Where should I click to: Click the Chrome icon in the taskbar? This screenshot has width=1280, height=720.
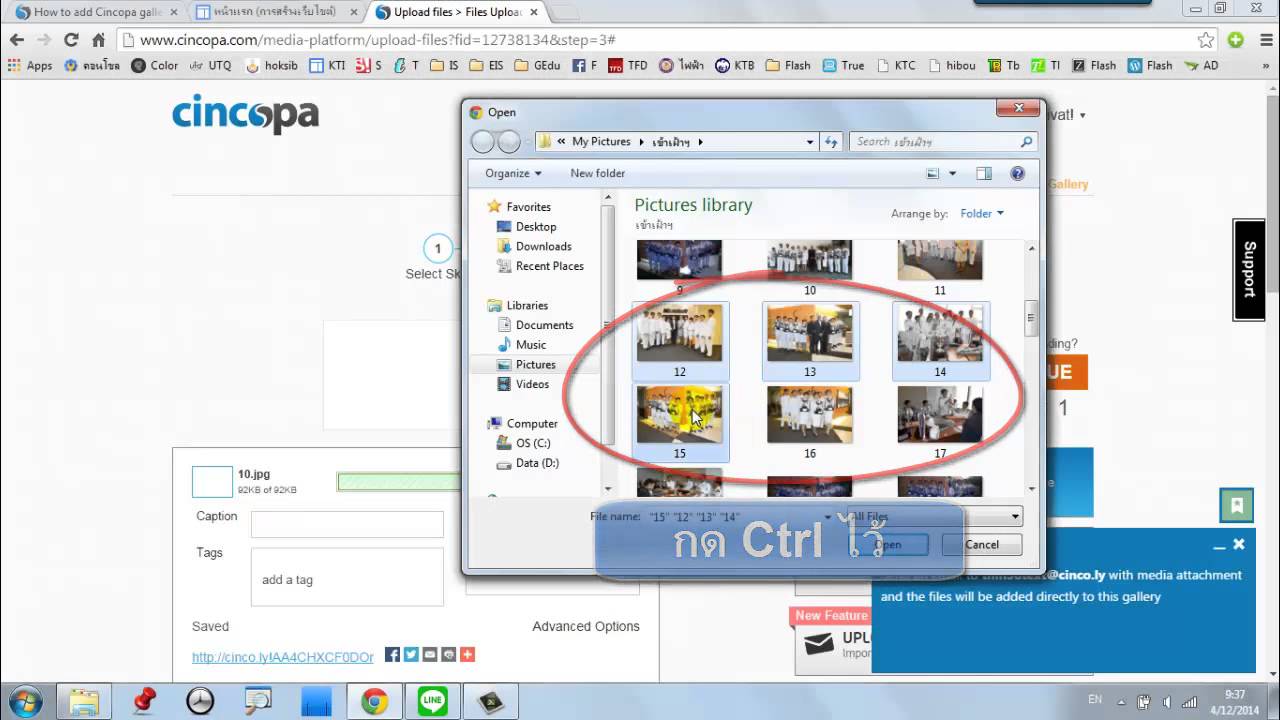pos(375,701)
